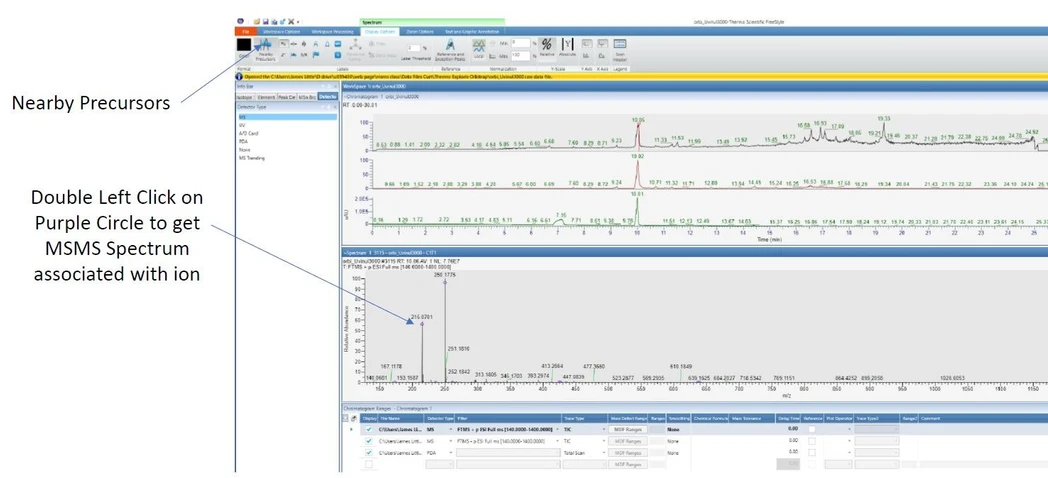Open Text and Graphic Annotation tab
The width and height of the screenshot is (1048, 478).
pos(472,31)
